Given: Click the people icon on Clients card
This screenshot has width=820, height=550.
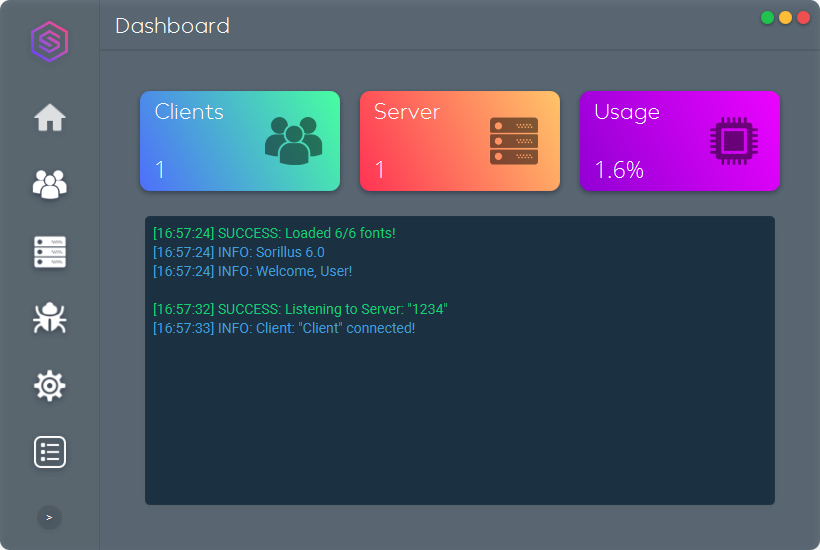Looking at the screenshot, I should pos(293,141).
